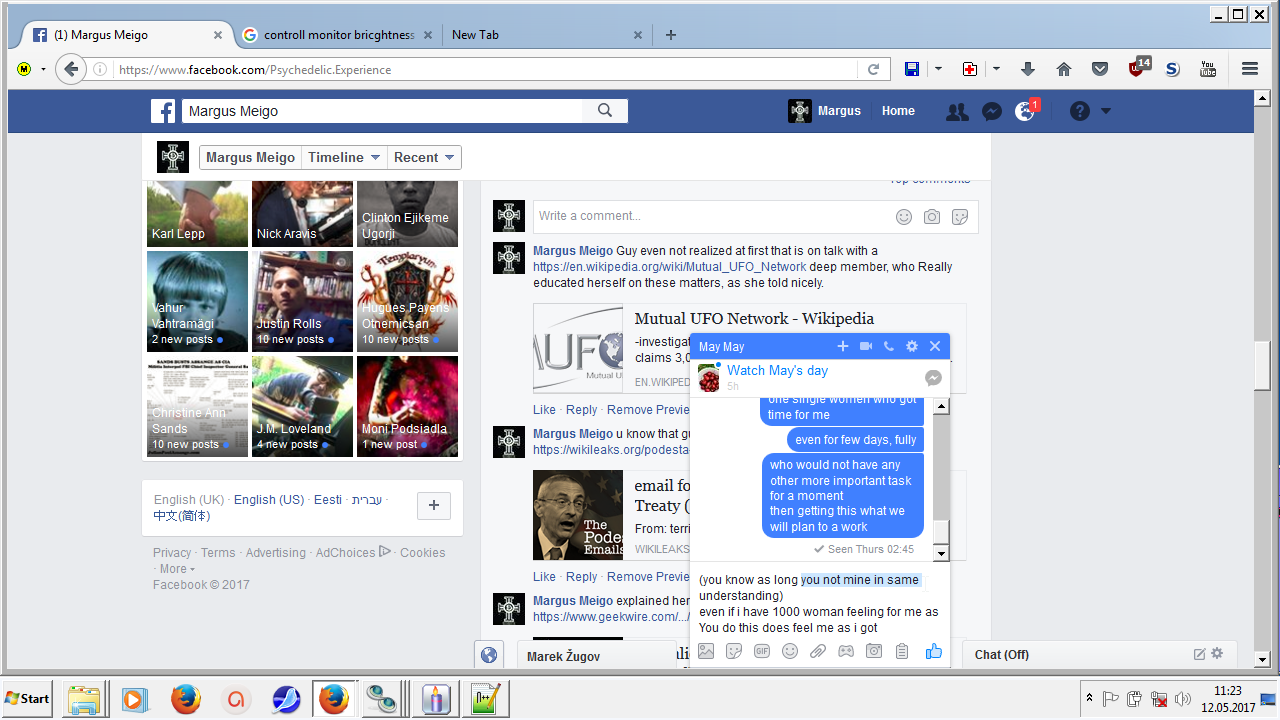
Task: Attach a photo in the chat box
Action: point(706,651)
